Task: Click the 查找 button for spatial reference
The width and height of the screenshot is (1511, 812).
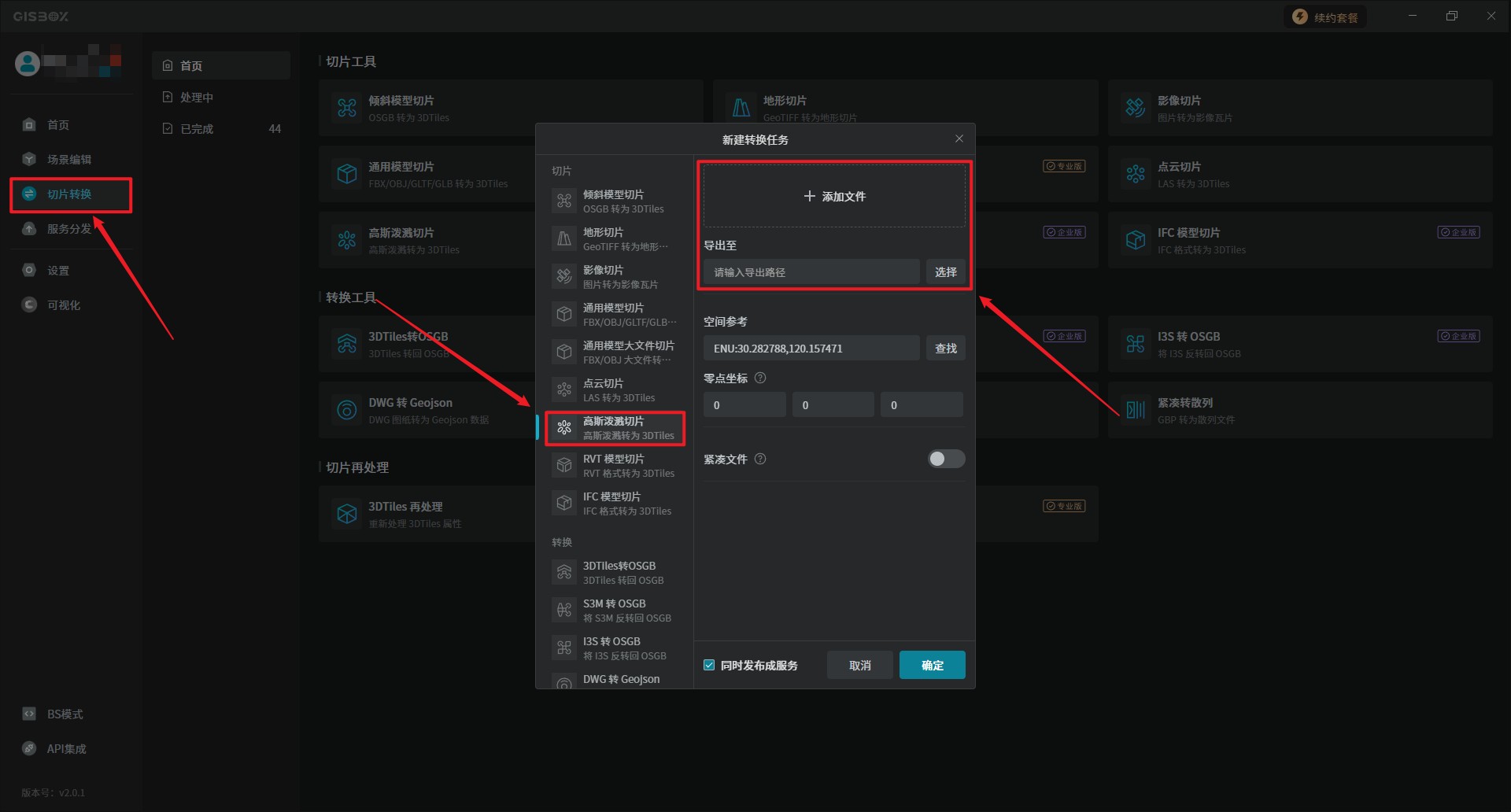Action: pos(945,349)
